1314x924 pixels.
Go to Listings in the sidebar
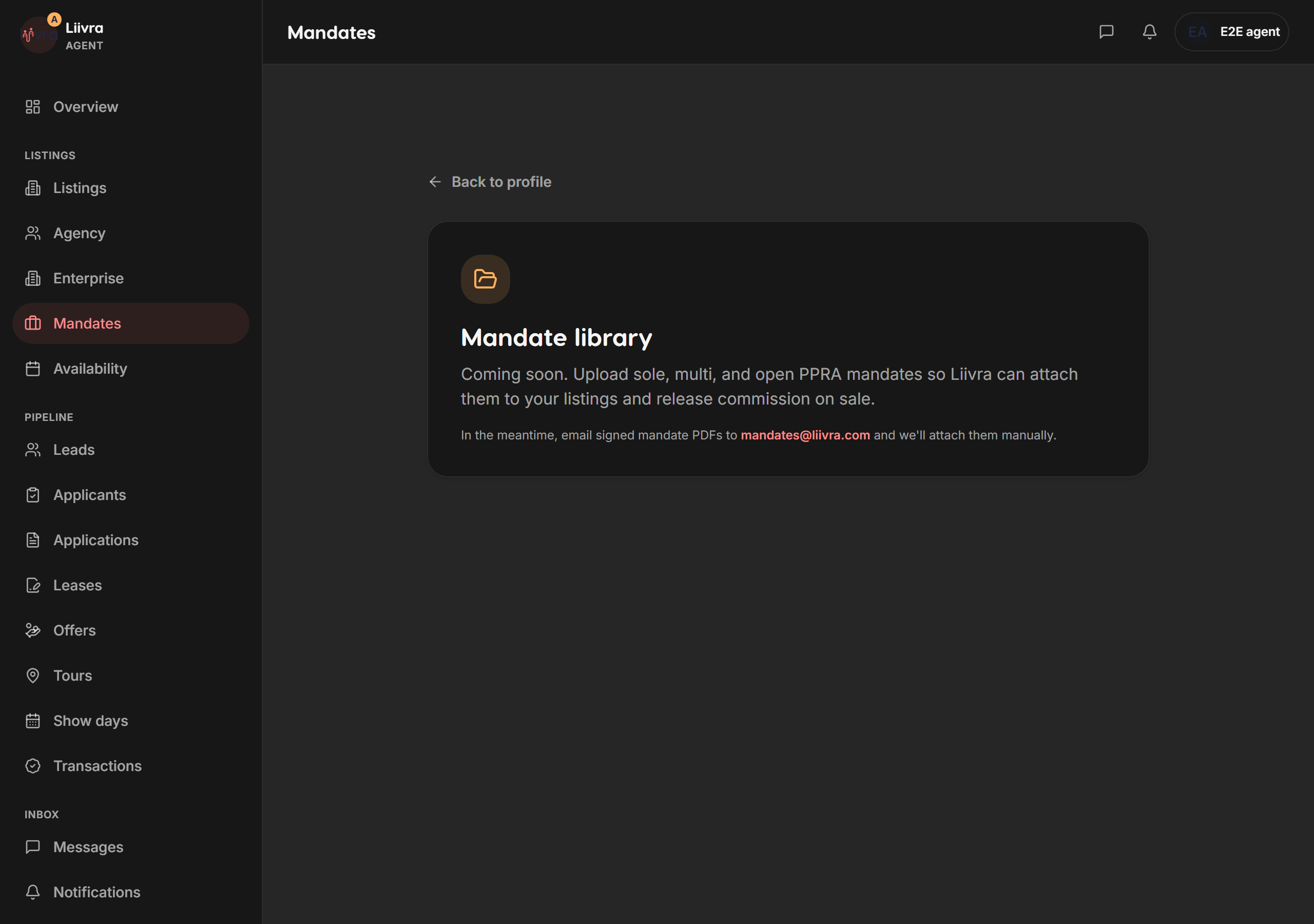point(131,188)
